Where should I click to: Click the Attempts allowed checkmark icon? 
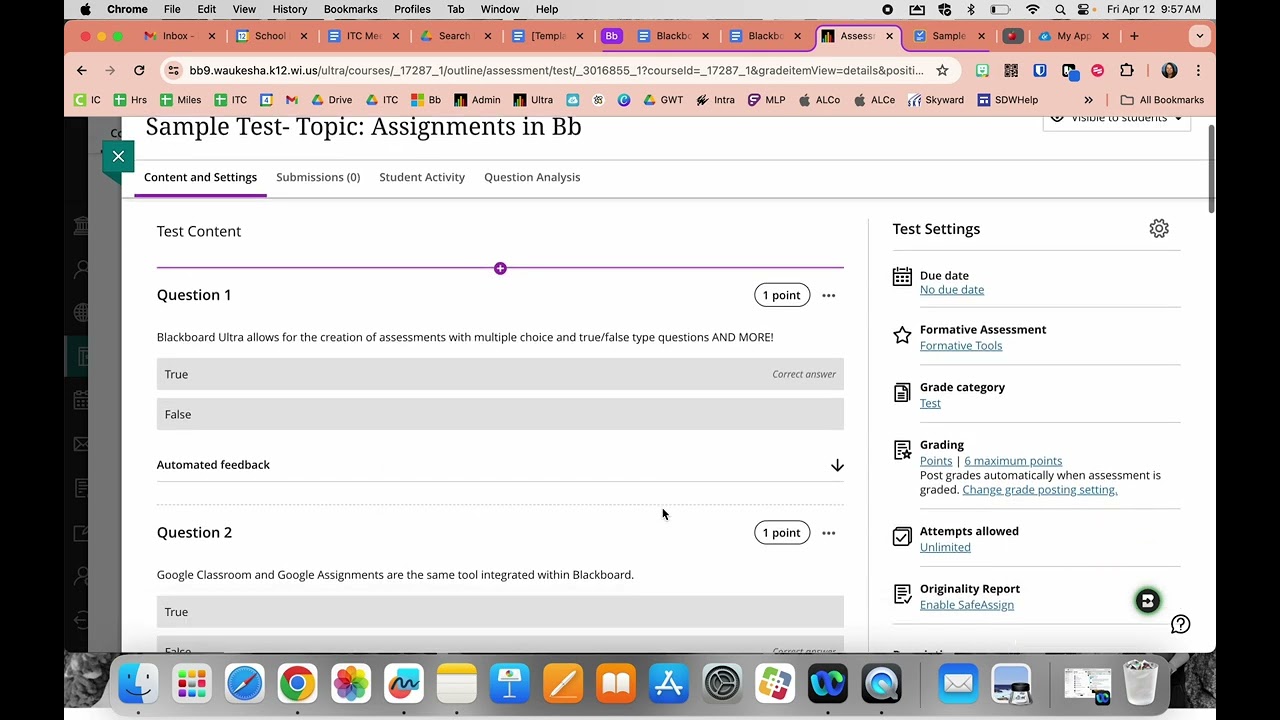(x=902, y=537)
